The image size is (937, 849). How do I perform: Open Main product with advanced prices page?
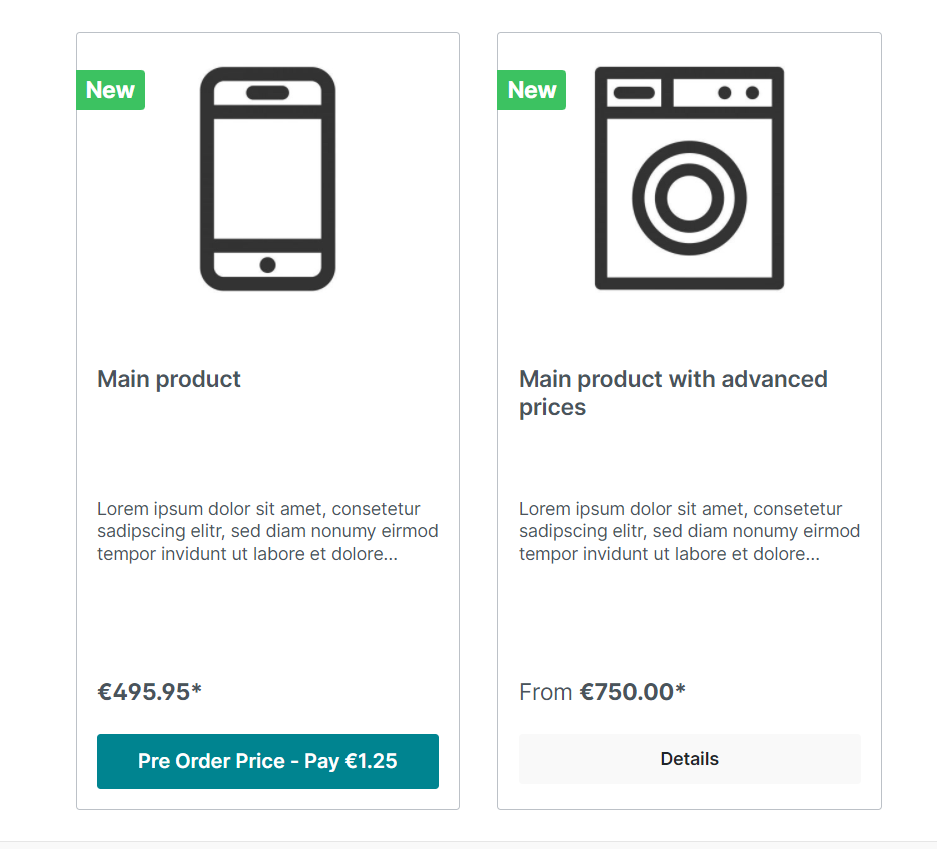pos(673,392)
